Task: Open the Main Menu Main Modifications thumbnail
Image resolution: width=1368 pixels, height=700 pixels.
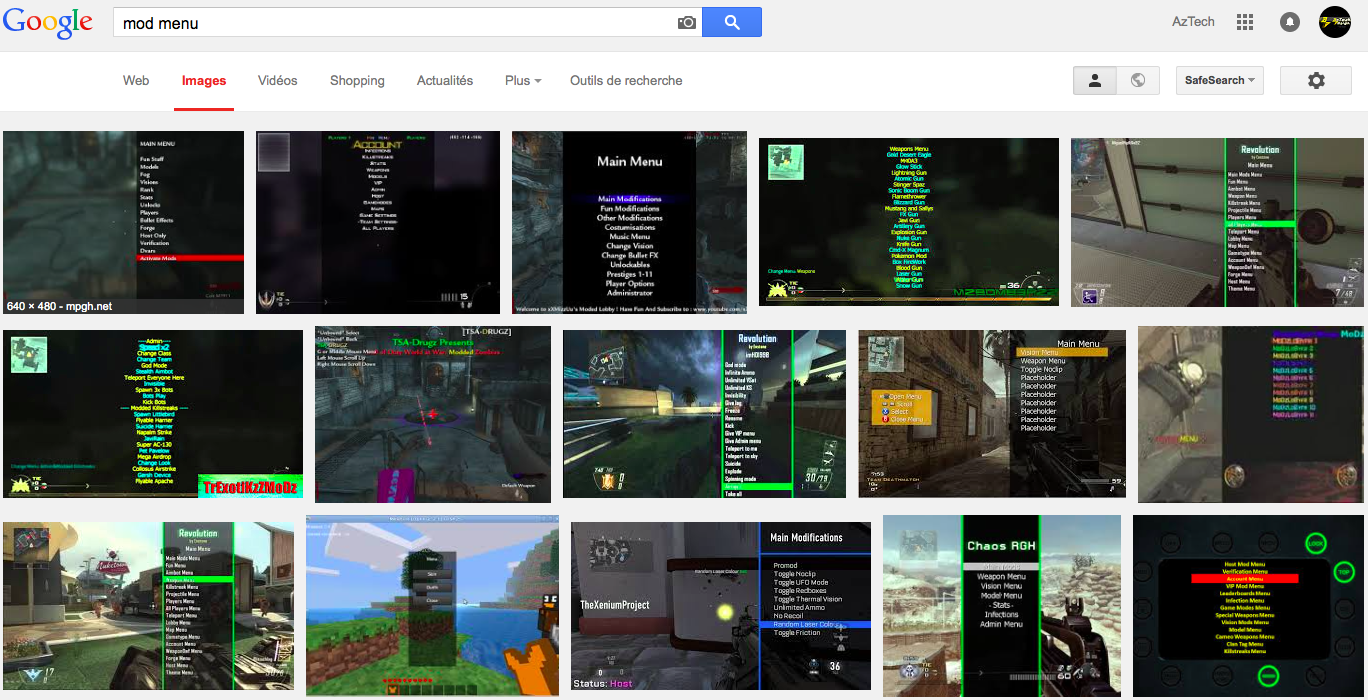Action: click(629, 222)
